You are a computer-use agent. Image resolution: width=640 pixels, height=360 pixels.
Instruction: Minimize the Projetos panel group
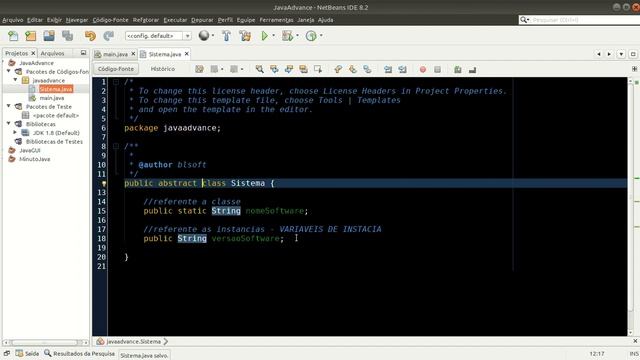[83, 53]
